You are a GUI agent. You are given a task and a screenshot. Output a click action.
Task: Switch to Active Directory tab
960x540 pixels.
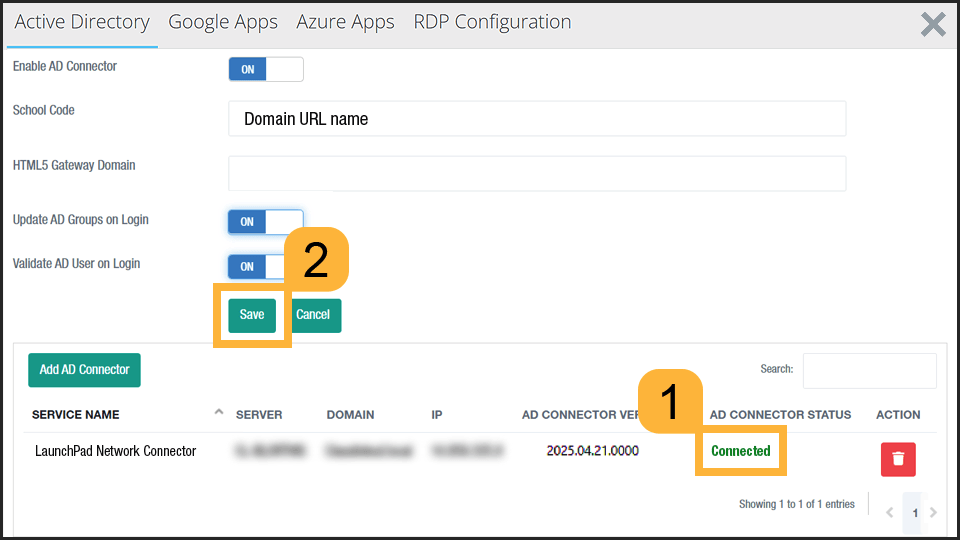[x=82, y=22]
